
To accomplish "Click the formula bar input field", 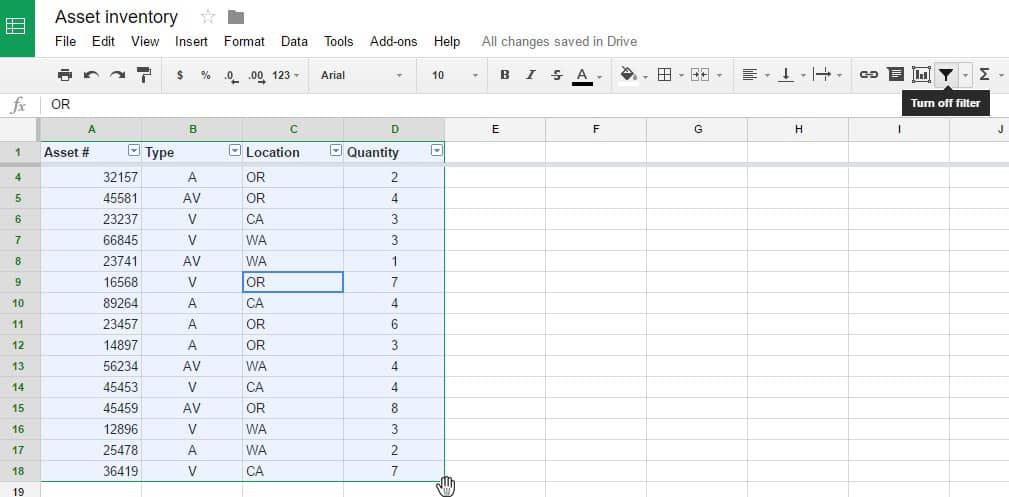I will [500, 104].
